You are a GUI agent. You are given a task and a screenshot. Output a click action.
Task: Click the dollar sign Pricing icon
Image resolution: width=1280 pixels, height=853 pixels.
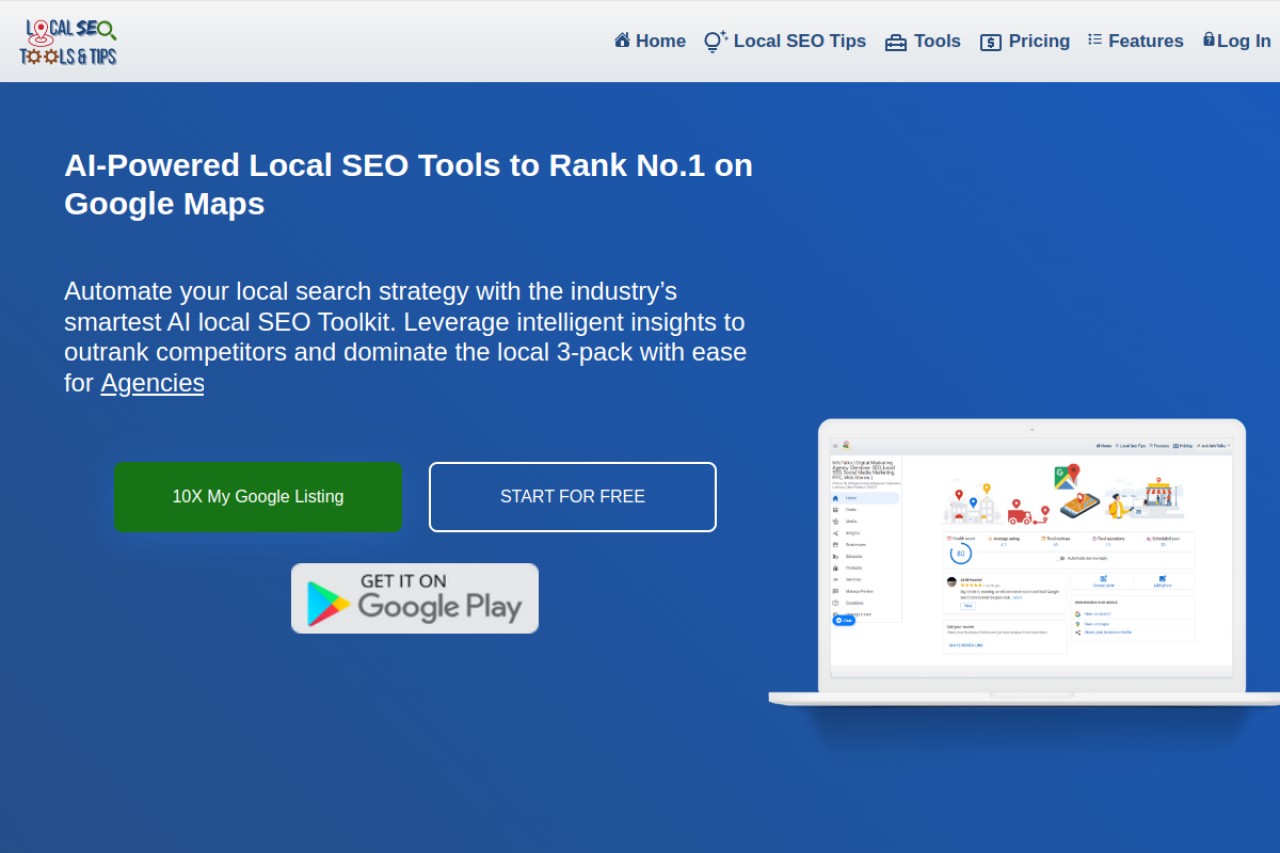pyautogui.click(x=991, y=42)
